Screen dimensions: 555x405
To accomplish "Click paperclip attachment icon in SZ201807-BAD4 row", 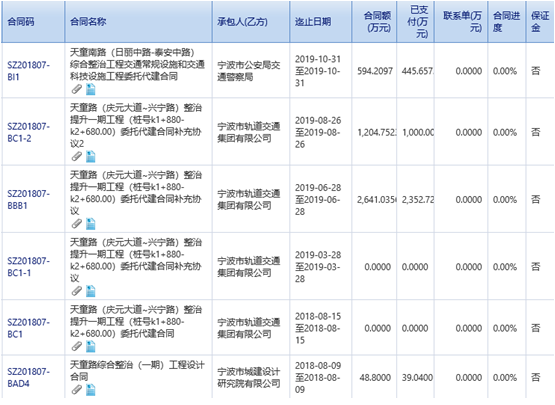I will click(76, 390).
